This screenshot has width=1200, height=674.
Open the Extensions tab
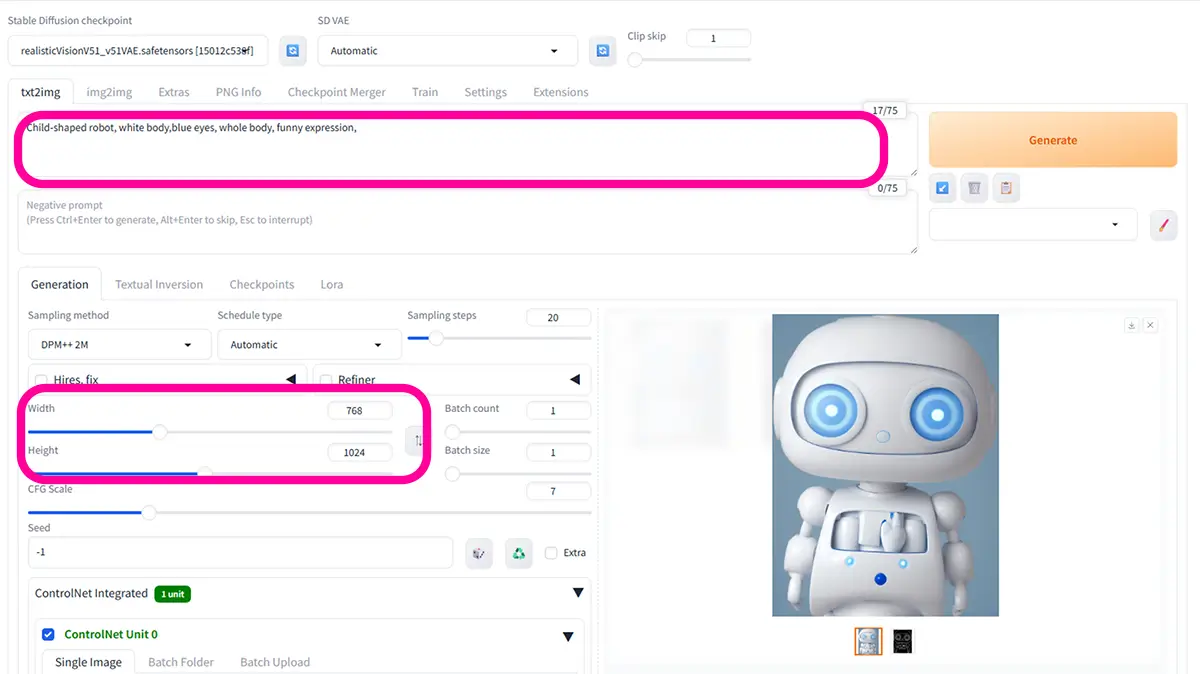point(560,92)
